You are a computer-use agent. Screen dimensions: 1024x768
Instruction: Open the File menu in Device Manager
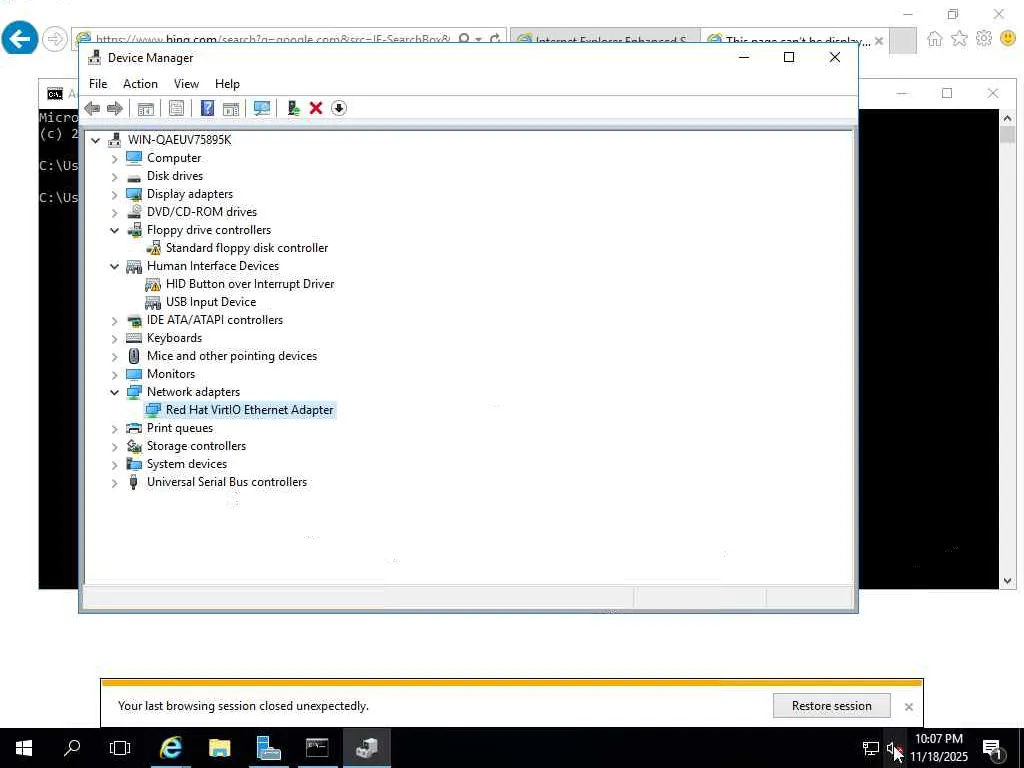click(98, 84)
